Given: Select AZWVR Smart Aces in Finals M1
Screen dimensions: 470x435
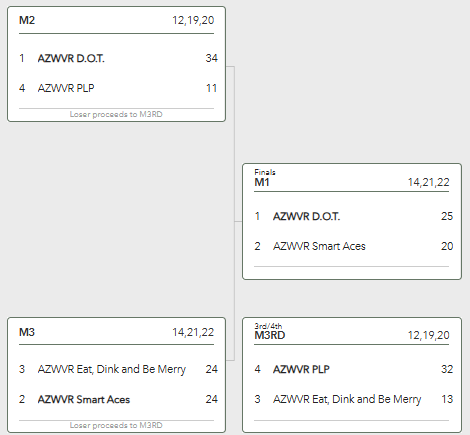Looking at the screenshot, I should [x=319, y=246].
